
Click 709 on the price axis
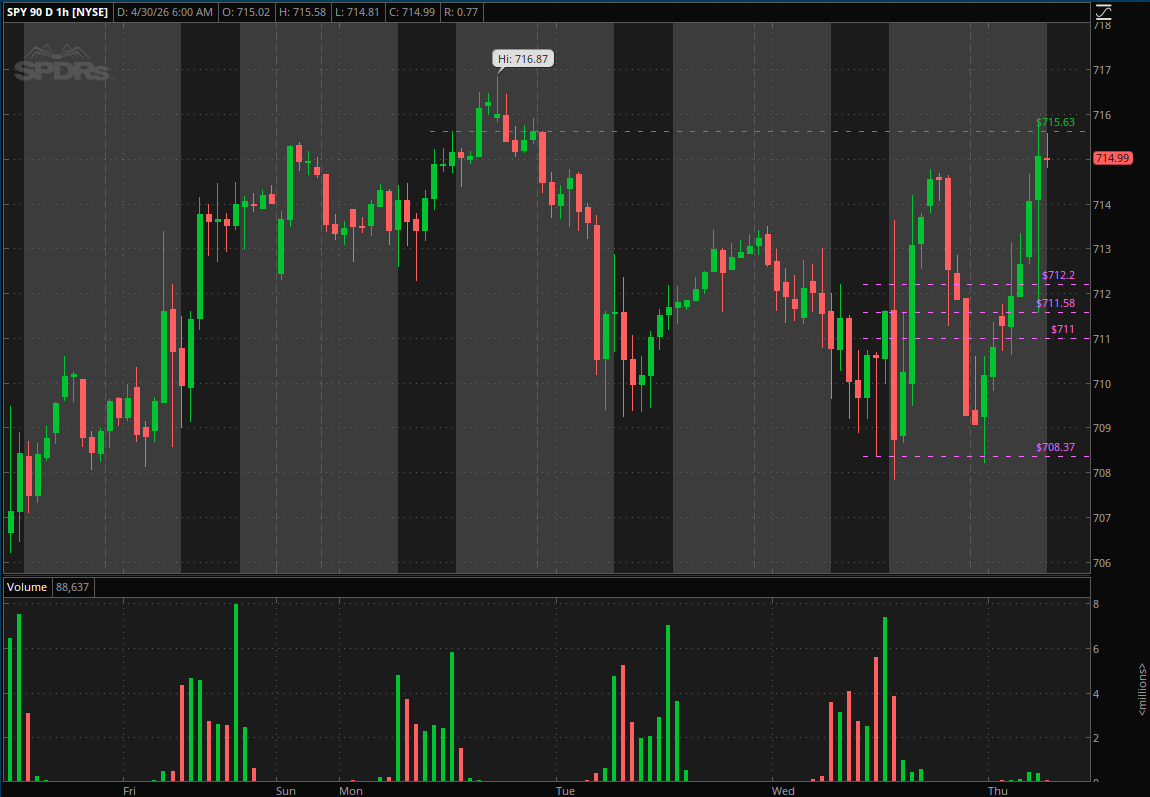[1102, 428]
